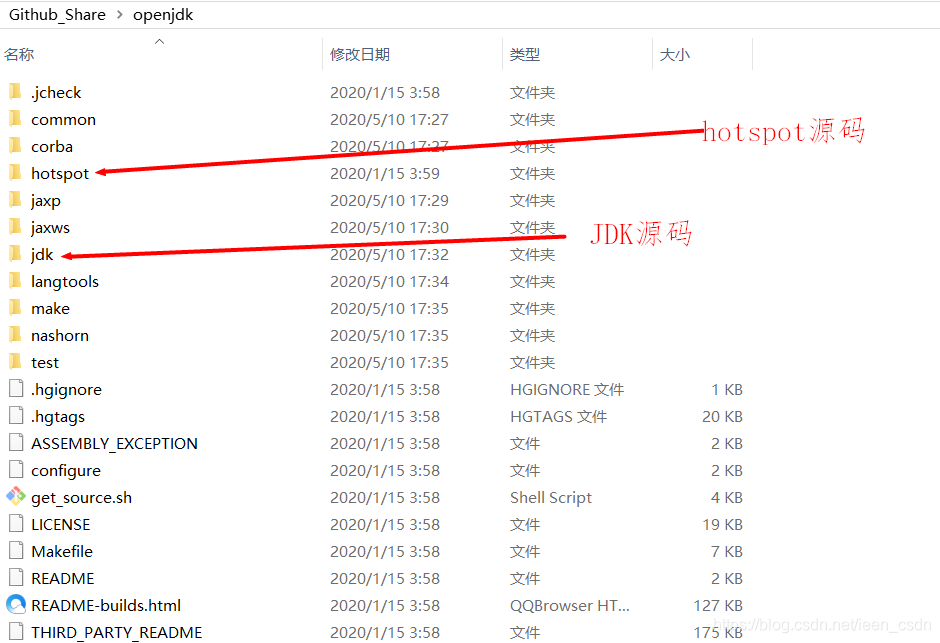The width and height of the screenshot is (940, 643).
Task: Click the get_source.sh shell script icon
Action: pos(16,496)
